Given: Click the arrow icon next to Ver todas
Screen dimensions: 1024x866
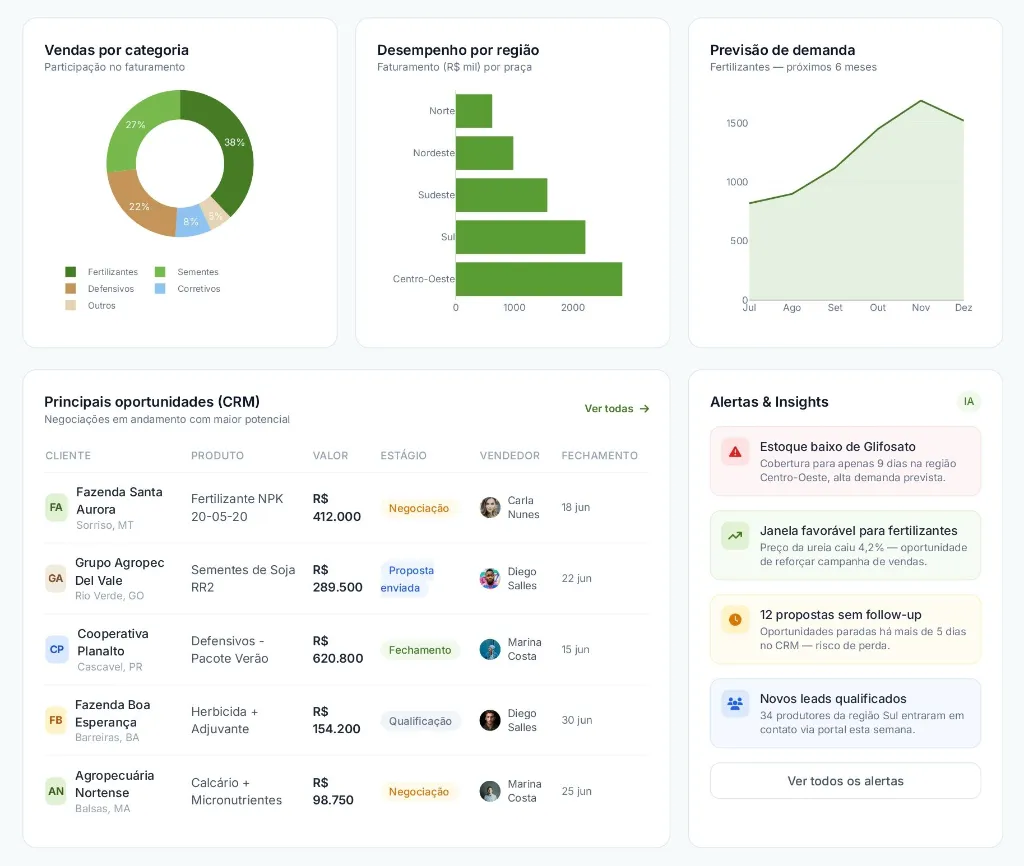Looking at the screenshot, I should point(645,409).
